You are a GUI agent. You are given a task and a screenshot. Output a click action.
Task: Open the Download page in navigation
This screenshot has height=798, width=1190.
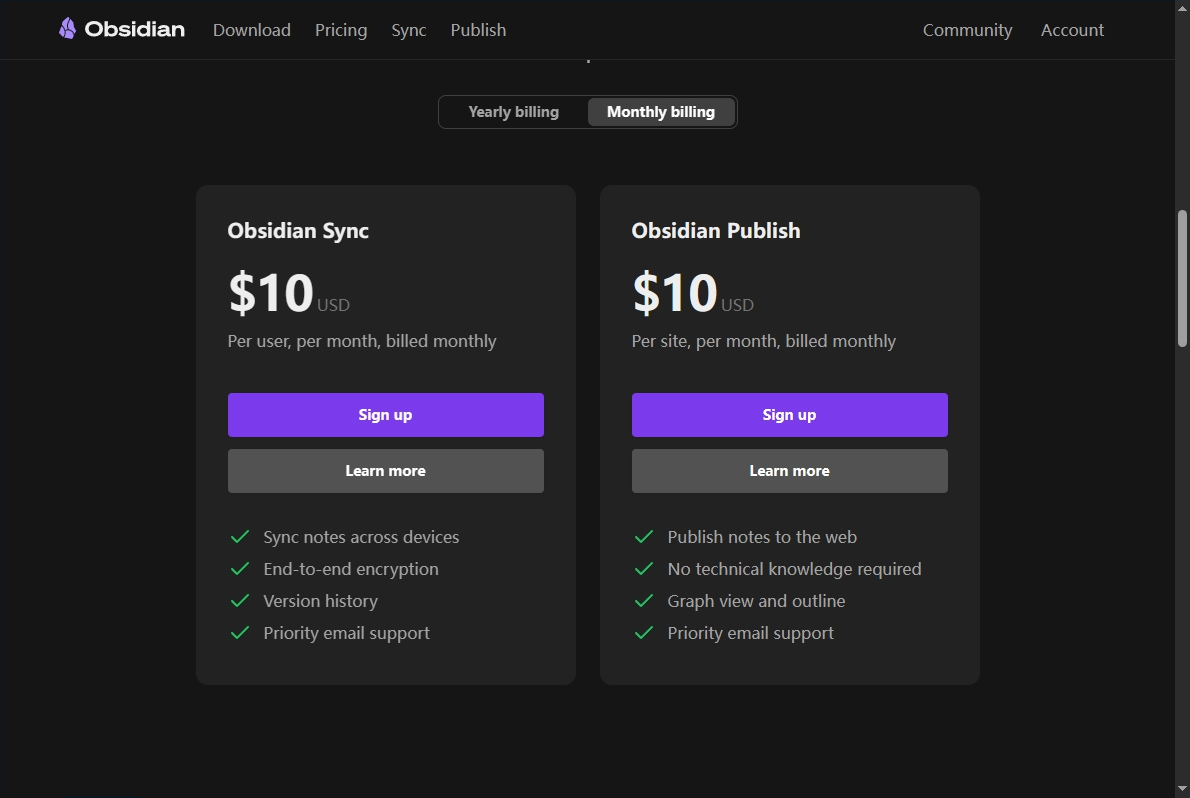pos(252,30)
